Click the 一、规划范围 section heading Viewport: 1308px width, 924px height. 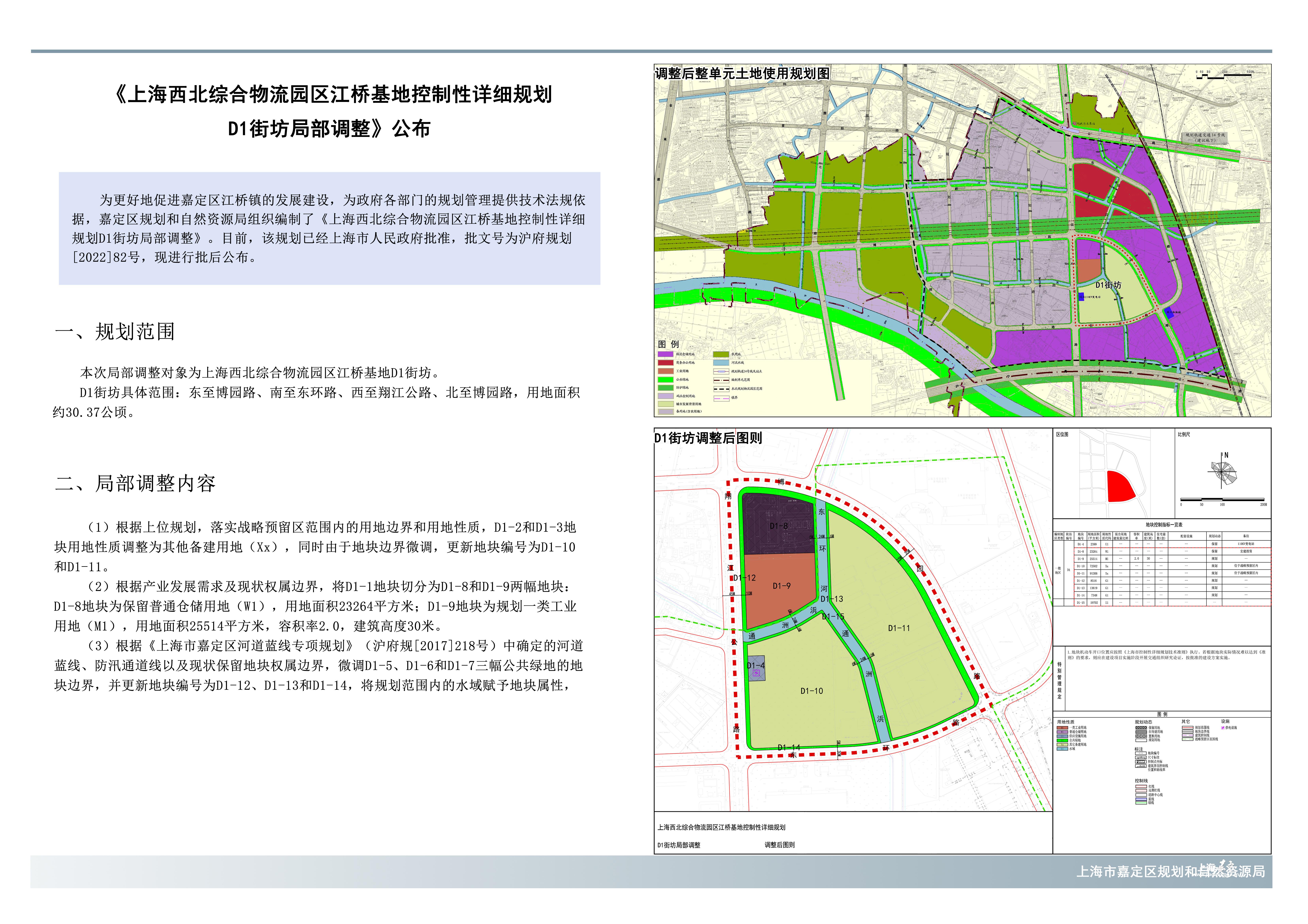pyautogui.click(x=115, y=332)
